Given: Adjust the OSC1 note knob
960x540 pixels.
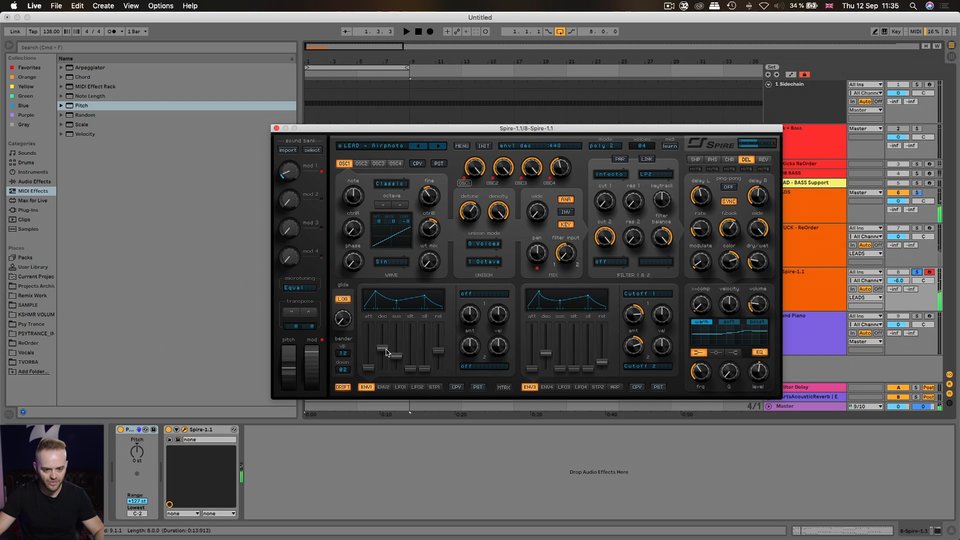Looking at the screenshot, I should pyautogui.click(x=353, y=196).
